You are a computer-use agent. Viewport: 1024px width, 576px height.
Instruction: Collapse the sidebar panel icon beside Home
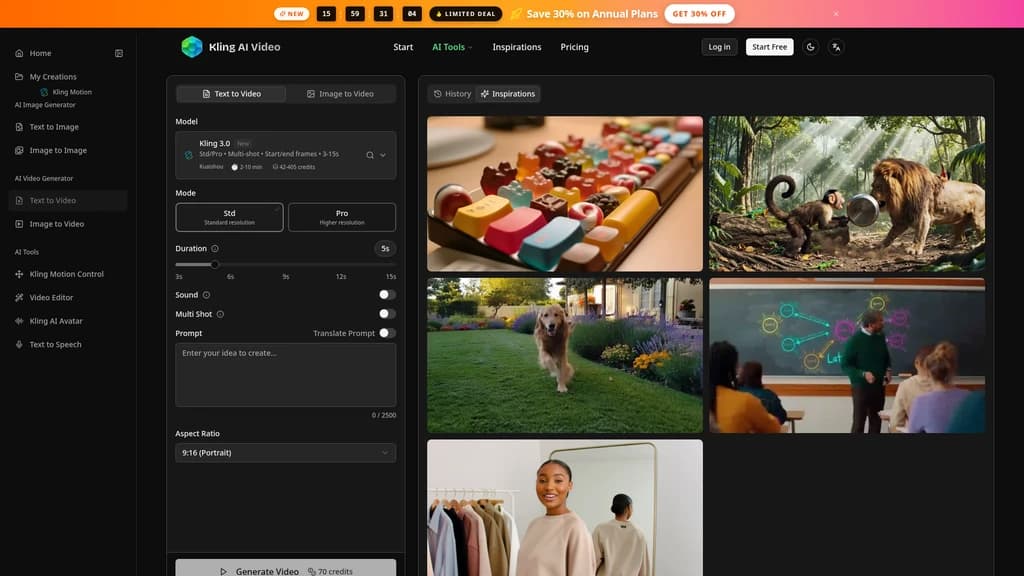(119, 53)
